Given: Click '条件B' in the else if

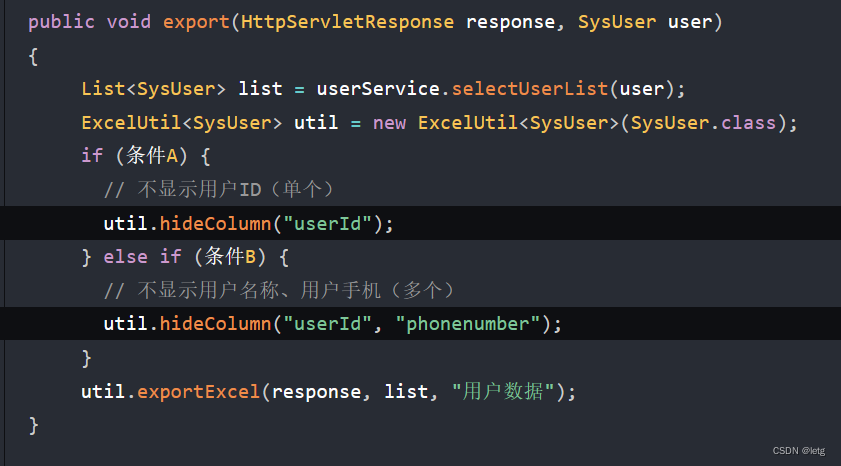Looking at the screenshot, I should 230,257.
